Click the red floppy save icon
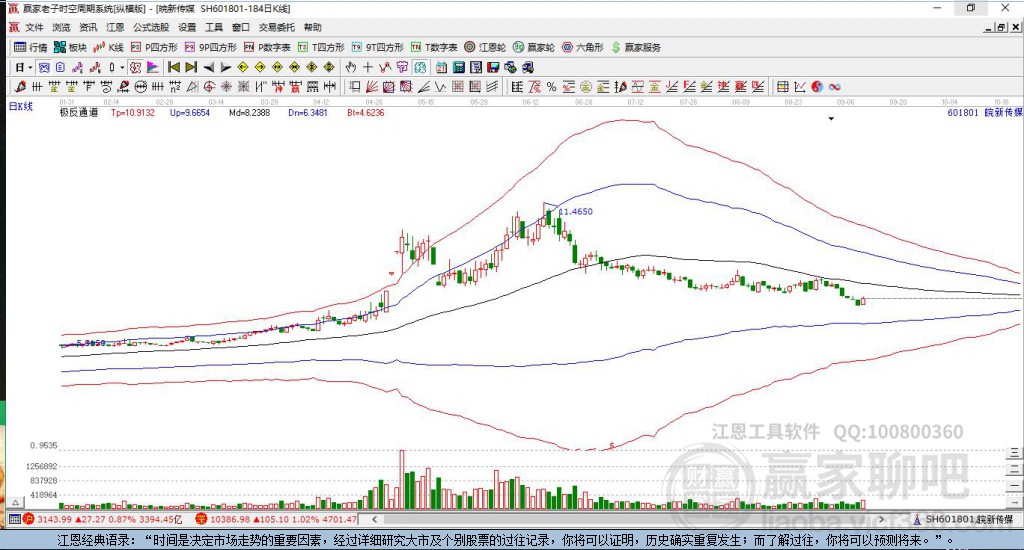1024x550 pixels. point(493,67)
